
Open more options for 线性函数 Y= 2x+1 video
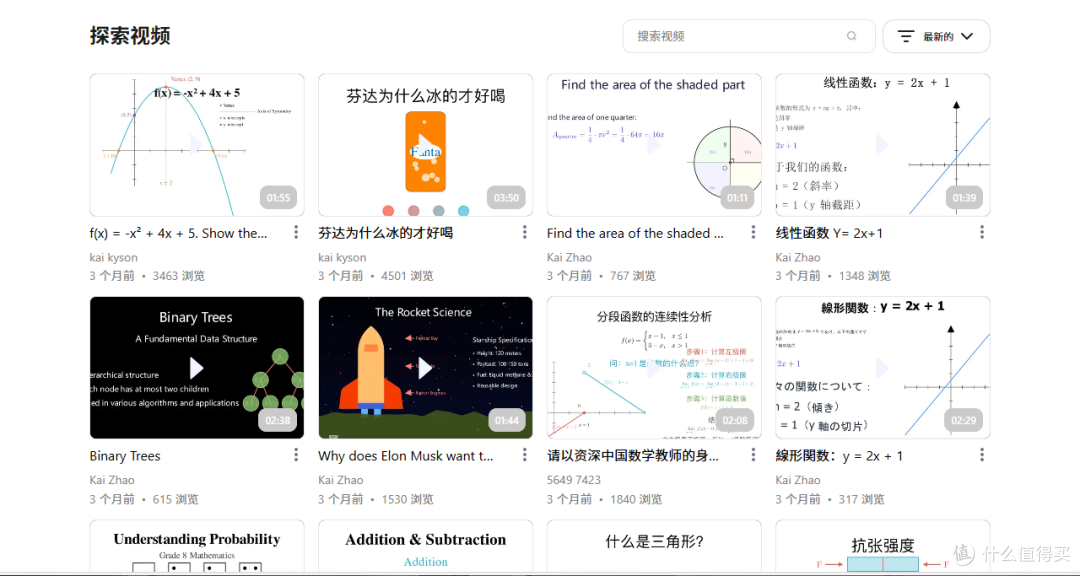(982, 232)
